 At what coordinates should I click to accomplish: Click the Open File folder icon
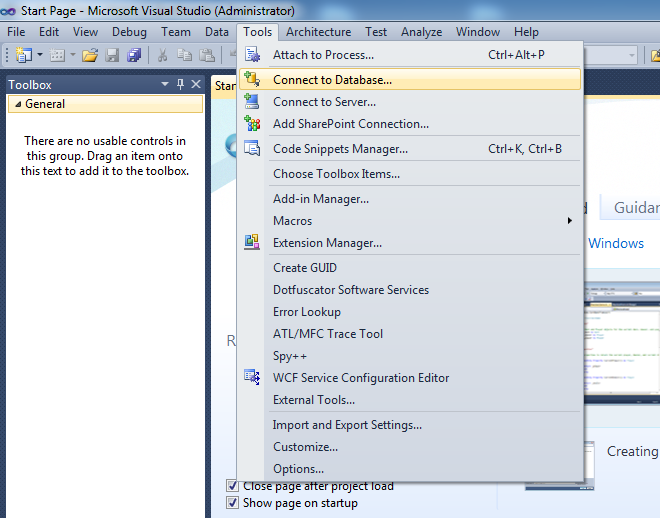pyautogui.click(x=90, y=55)
